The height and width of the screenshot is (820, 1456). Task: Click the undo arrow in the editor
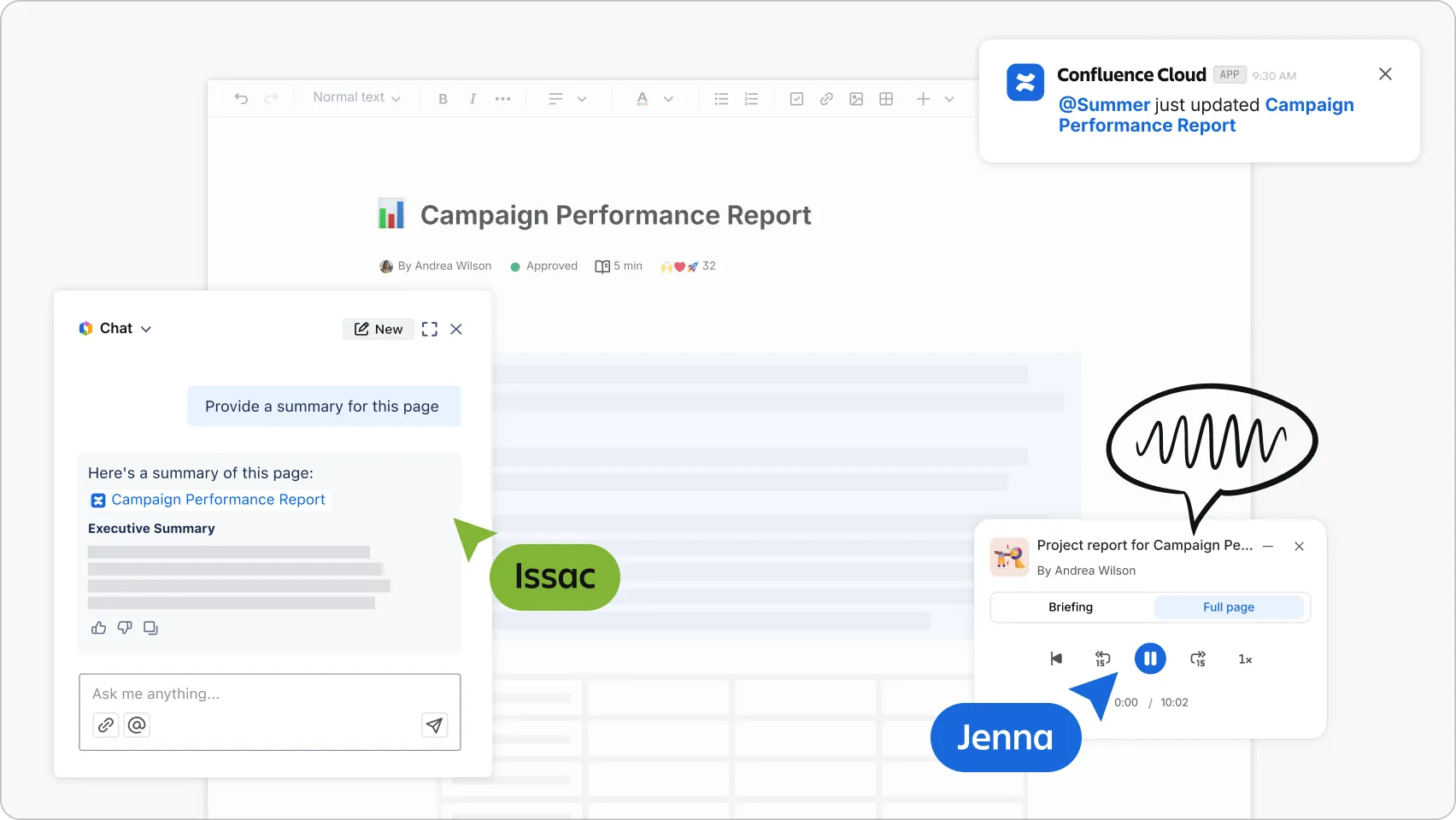pyautogui.click(x=240, y=98)
